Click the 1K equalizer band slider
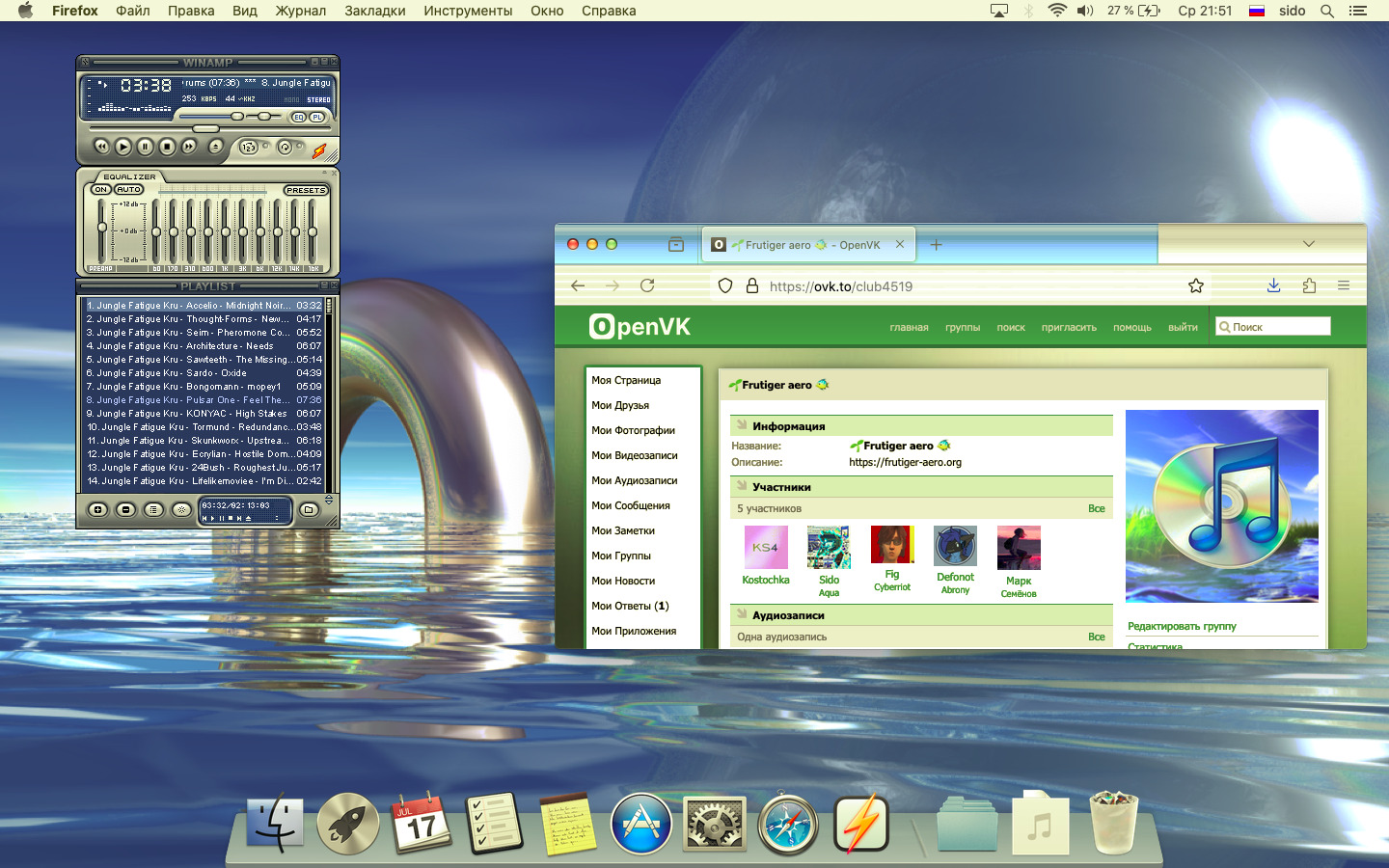Screen dimensions: 1389x868 pyautogui.click(x=226, y=231)
